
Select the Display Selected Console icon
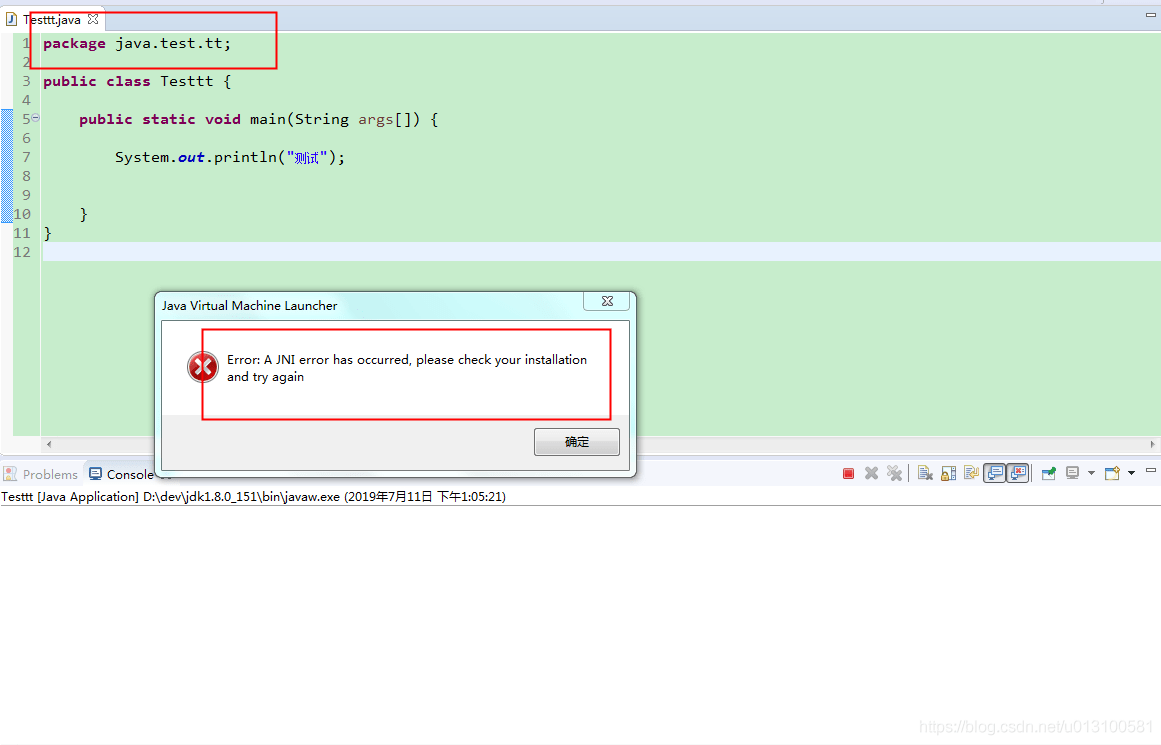(x=1072, y=473)
